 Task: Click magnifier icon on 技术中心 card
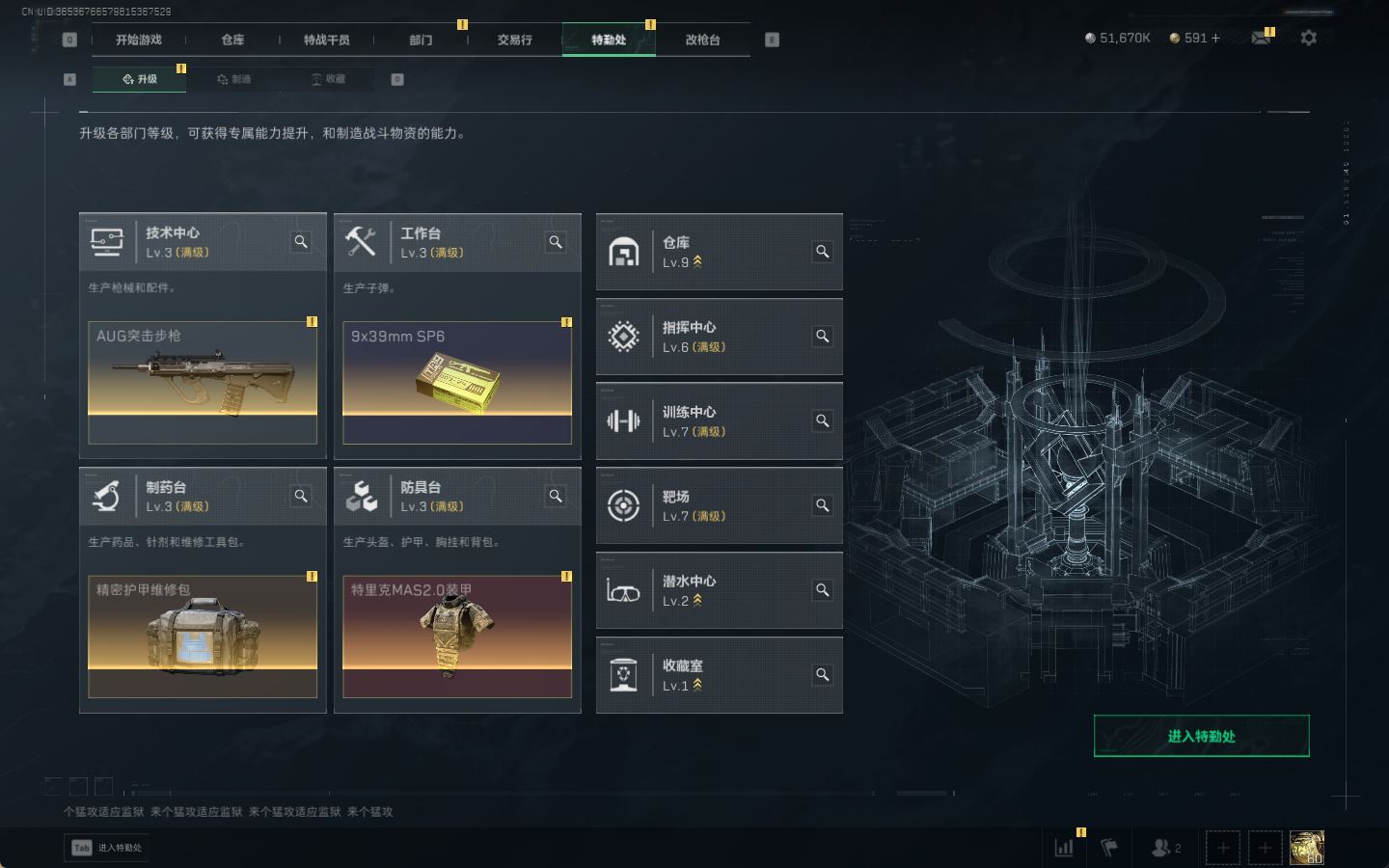pyautogui.click(x=301, y=242)
